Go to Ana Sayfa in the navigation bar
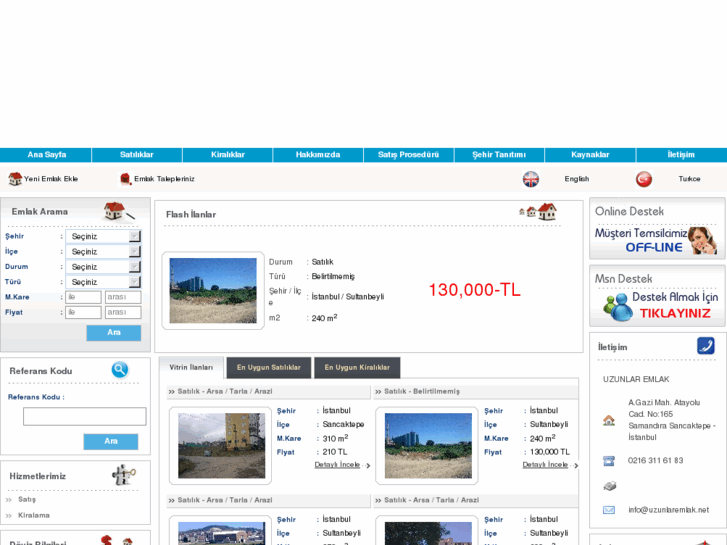 [46, 155]
